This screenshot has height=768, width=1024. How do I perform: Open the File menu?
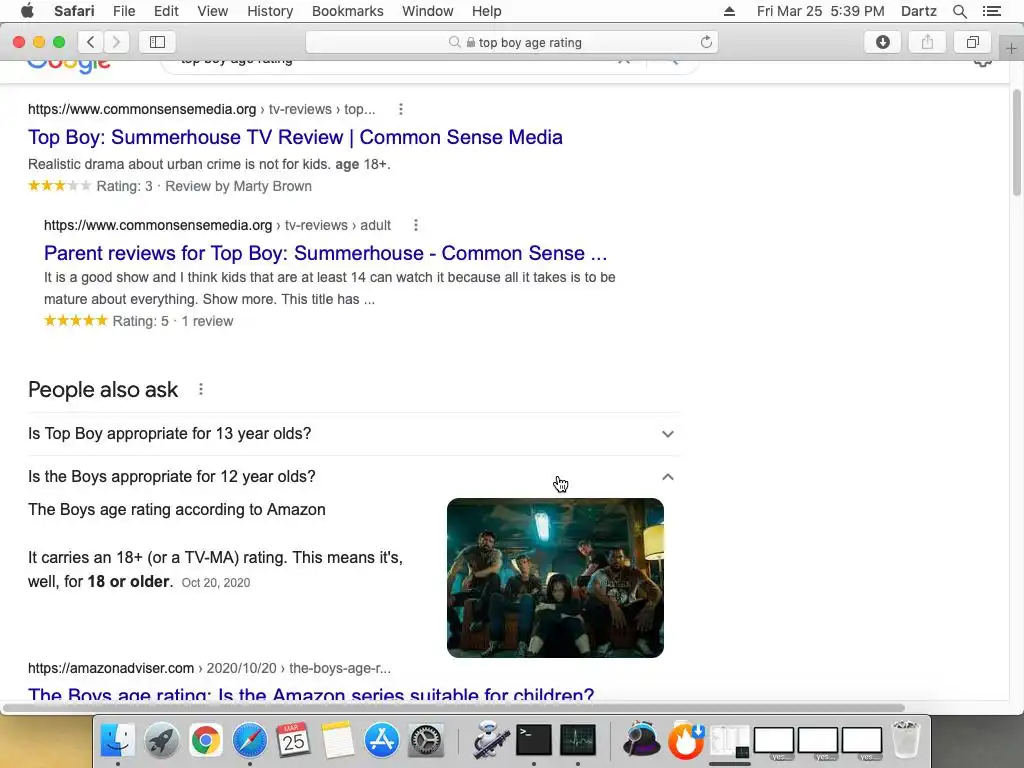[x=123, y=11]
